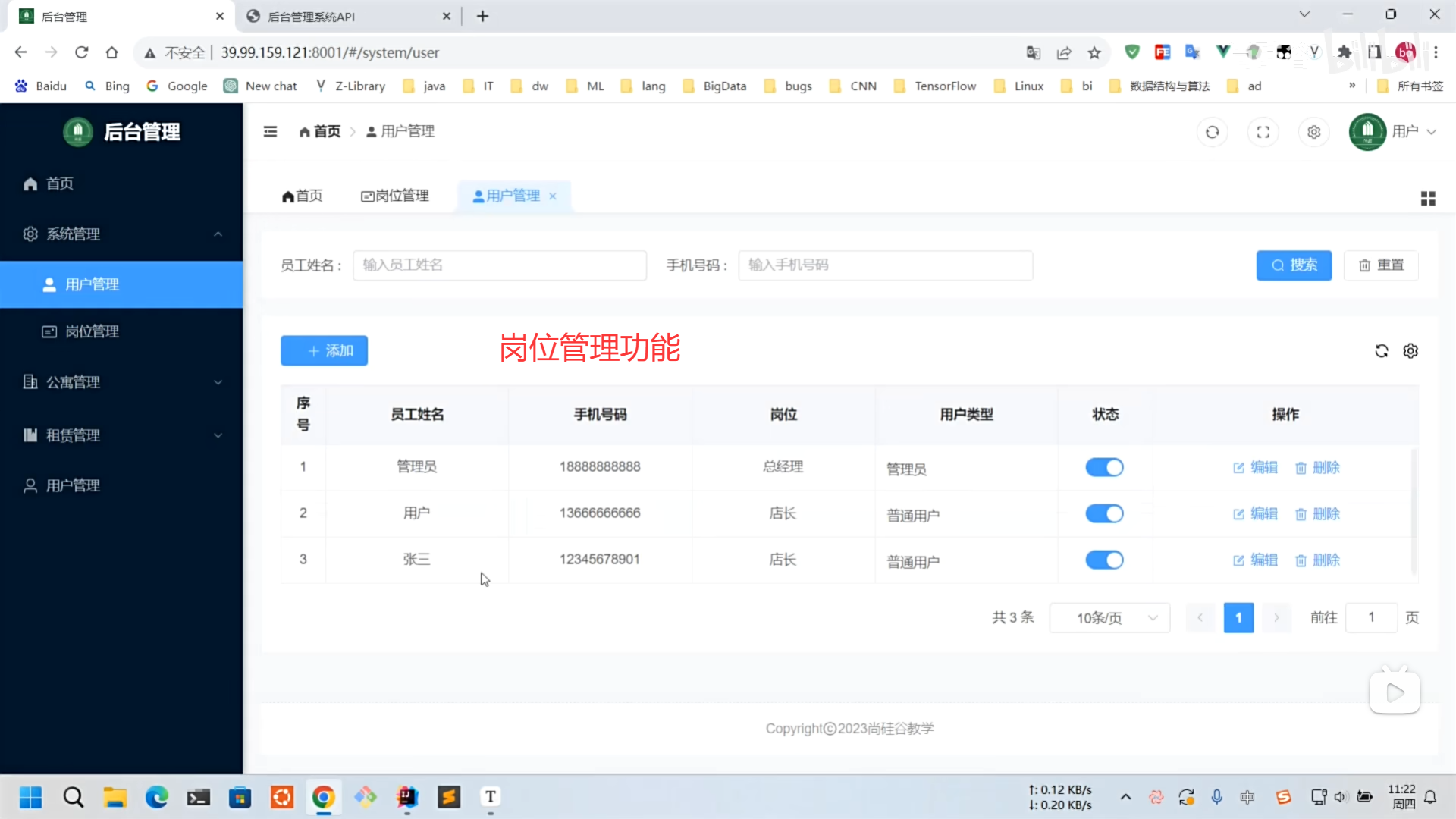The image size is (1456, 819).
Task: Enter fullscreen mode via header icon
Action: point(1263,132)
